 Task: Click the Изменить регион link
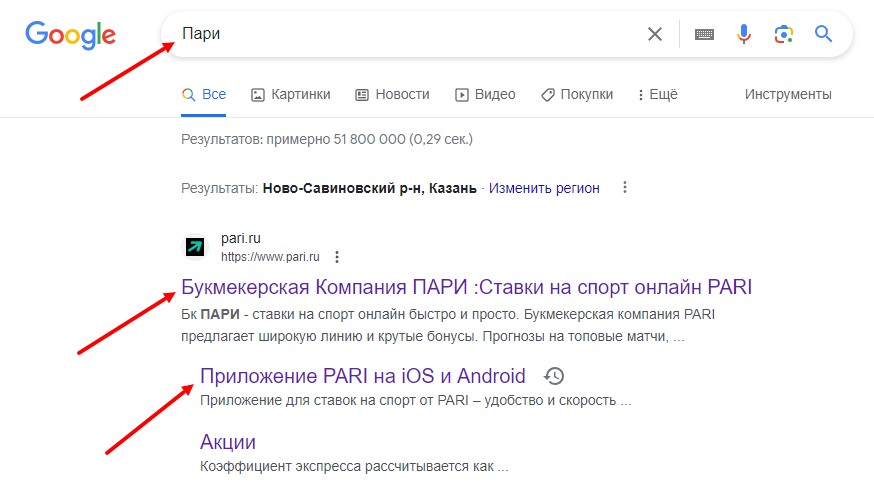coord(544,188)
